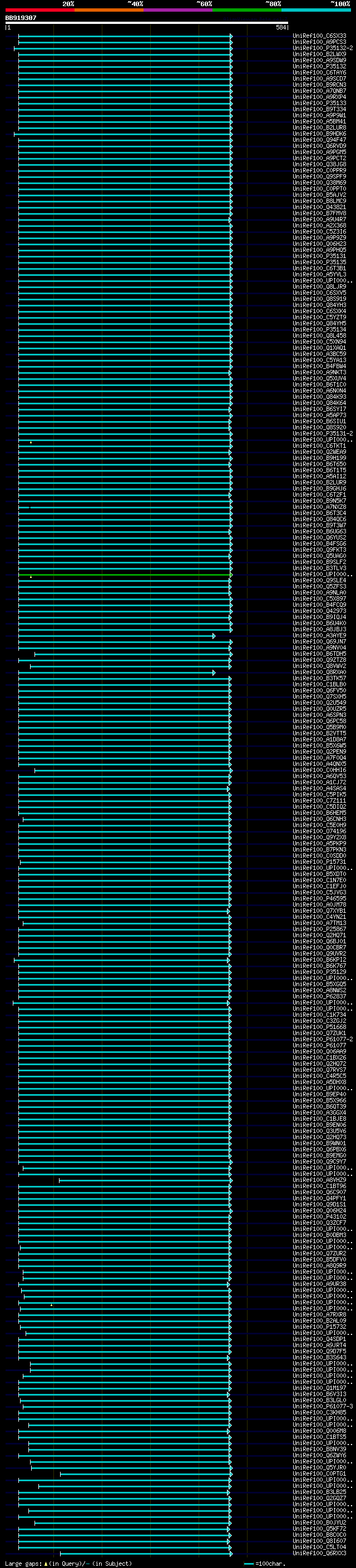This screenshot has height=1568, width=356.
Task: Click hit label UniRef100_B2LWX9
Action: tap(319, 55)
